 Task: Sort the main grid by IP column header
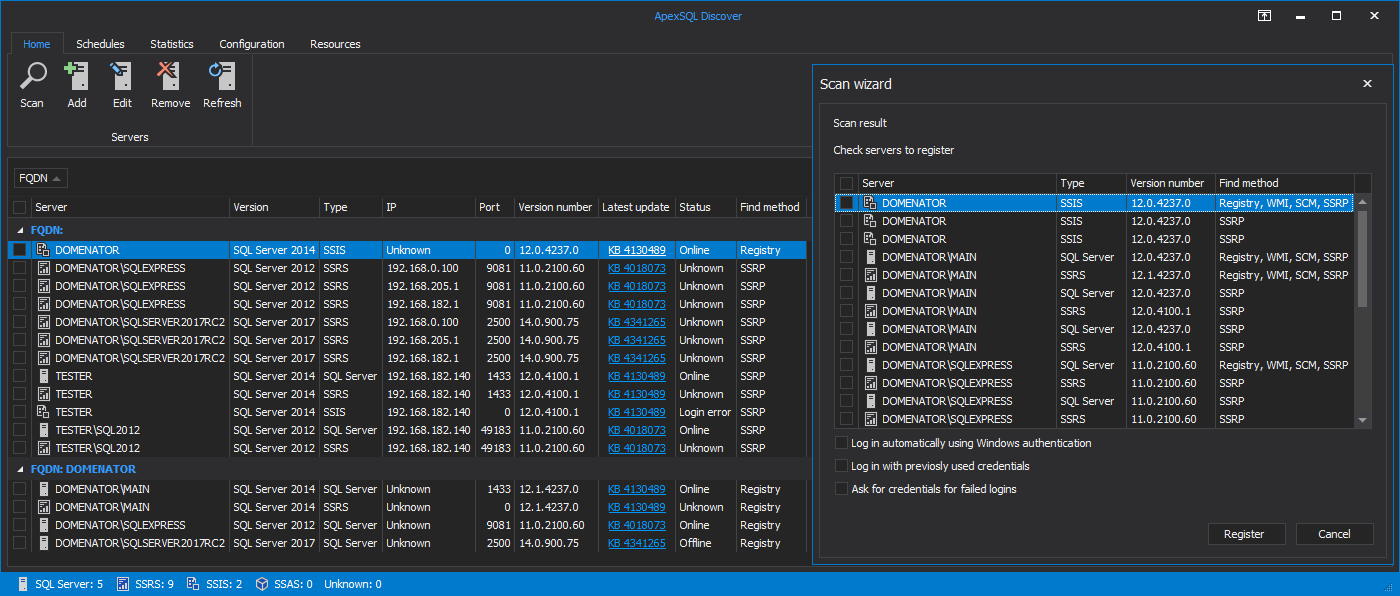tap(428, 207)
